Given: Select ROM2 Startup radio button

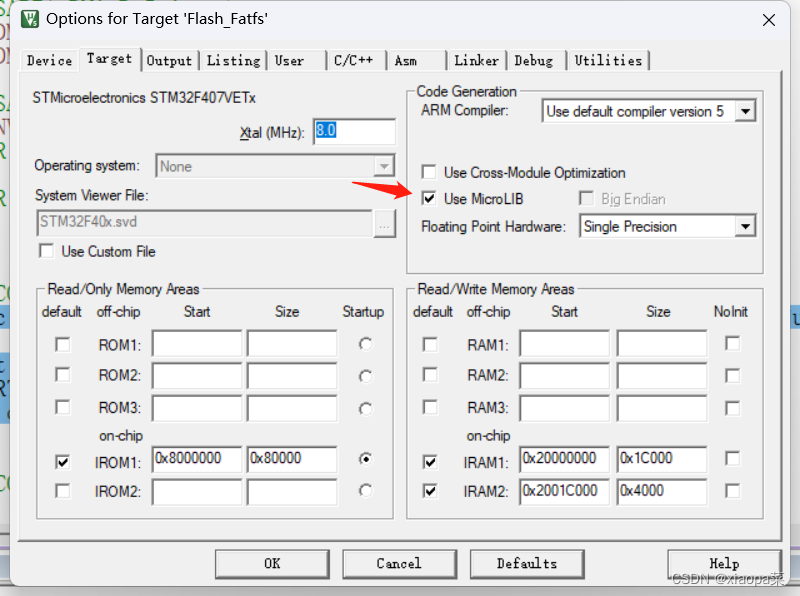Looking at the screenshot, I should [365, 377].
